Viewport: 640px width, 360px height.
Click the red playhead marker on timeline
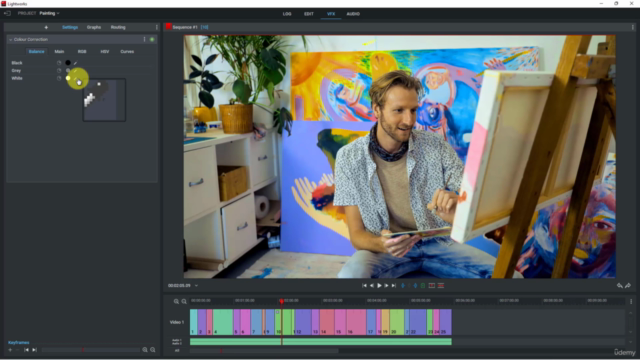click(282, 301)
